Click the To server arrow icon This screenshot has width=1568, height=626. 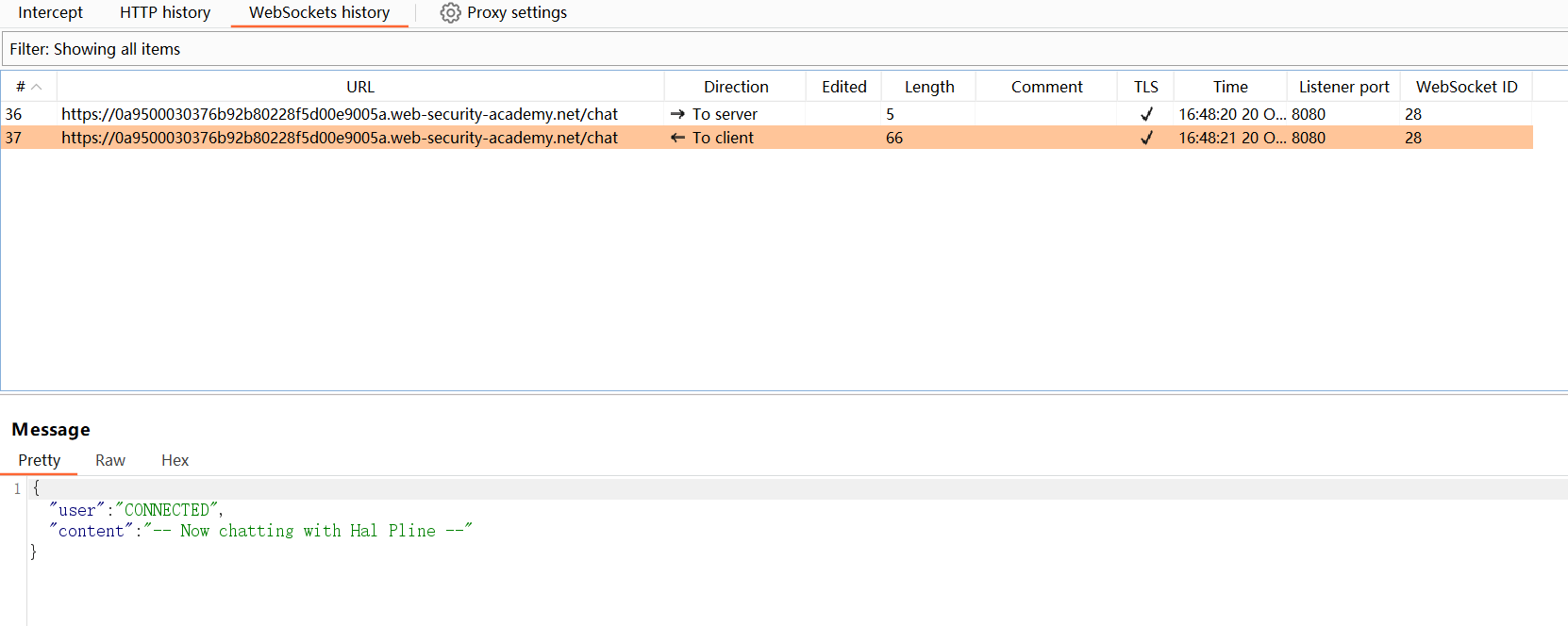click(x=677, y=114)
